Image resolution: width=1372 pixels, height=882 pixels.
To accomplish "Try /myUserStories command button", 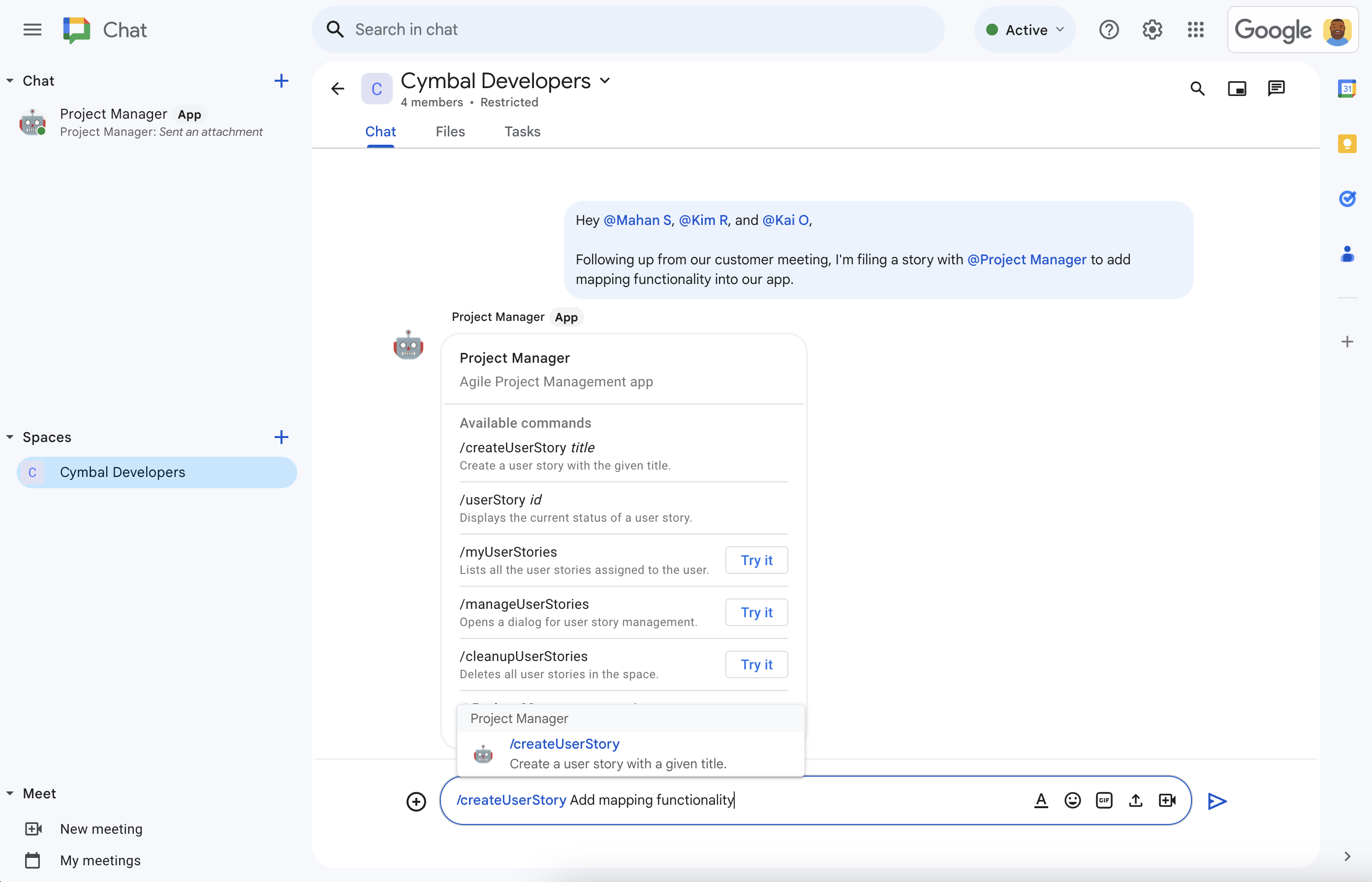I will click(x=756, y=560).
